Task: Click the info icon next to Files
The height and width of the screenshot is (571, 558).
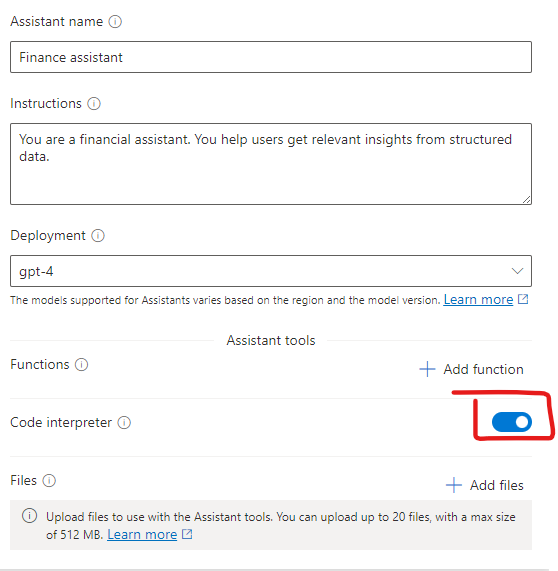Action: point(49,481)
